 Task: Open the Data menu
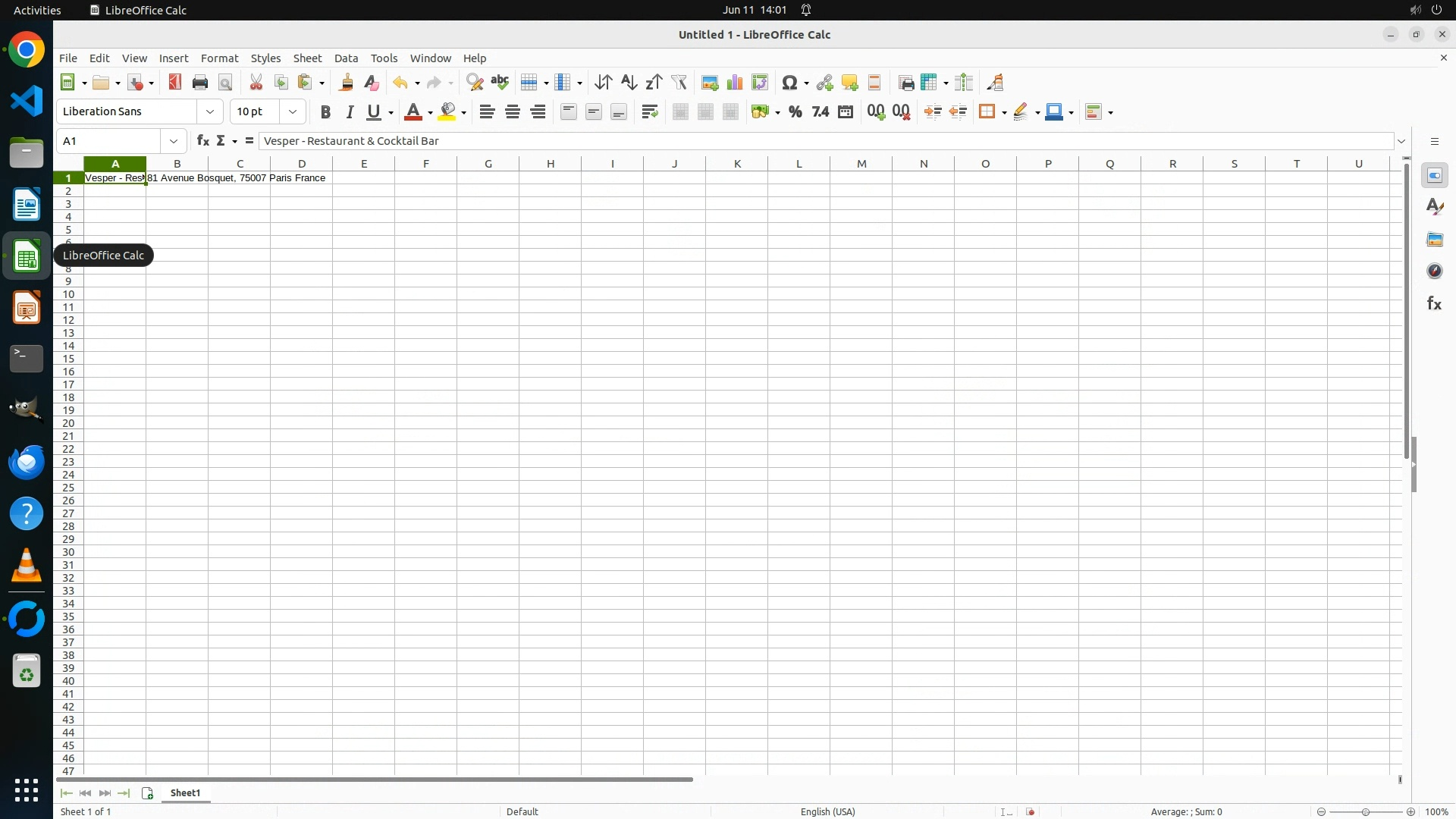(x=346, y=58)
